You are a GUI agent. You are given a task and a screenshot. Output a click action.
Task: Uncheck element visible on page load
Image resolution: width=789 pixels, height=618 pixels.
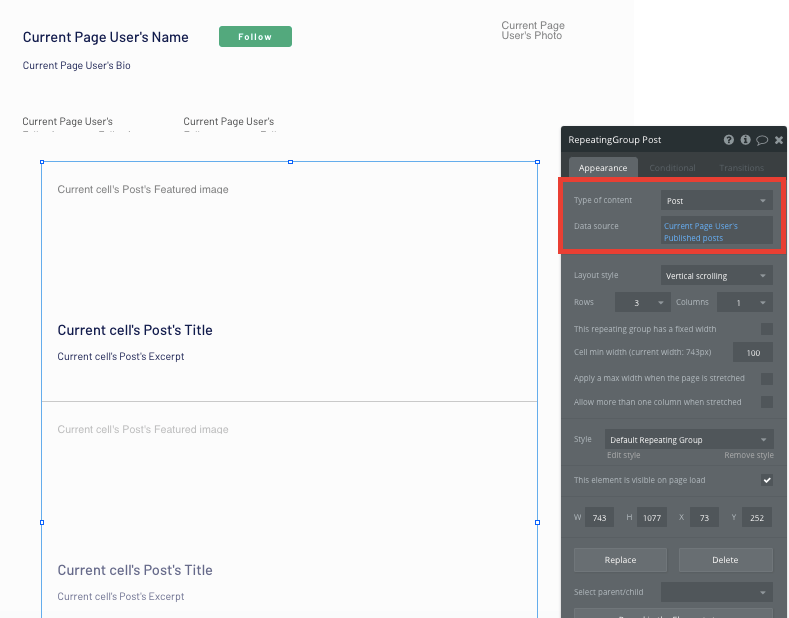[767, 480]
